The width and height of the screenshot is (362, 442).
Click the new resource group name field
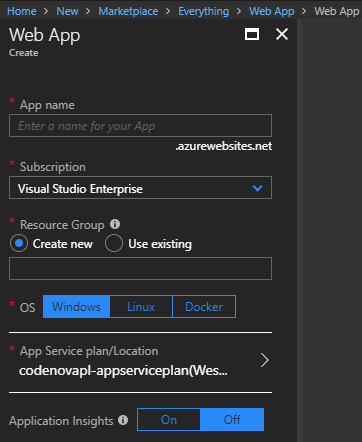coord(140,268)
